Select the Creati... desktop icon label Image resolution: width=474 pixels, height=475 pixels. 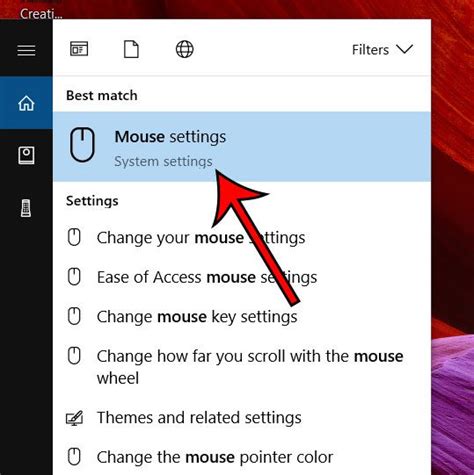(41, 14)
